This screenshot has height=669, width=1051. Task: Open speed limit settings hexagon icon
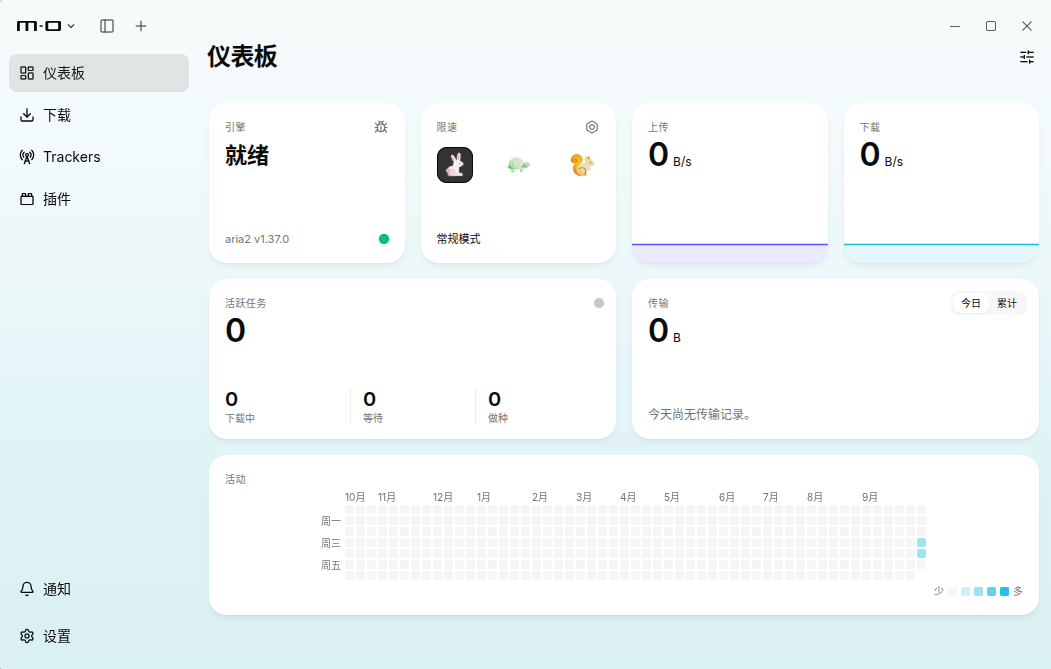coord(592,127)
